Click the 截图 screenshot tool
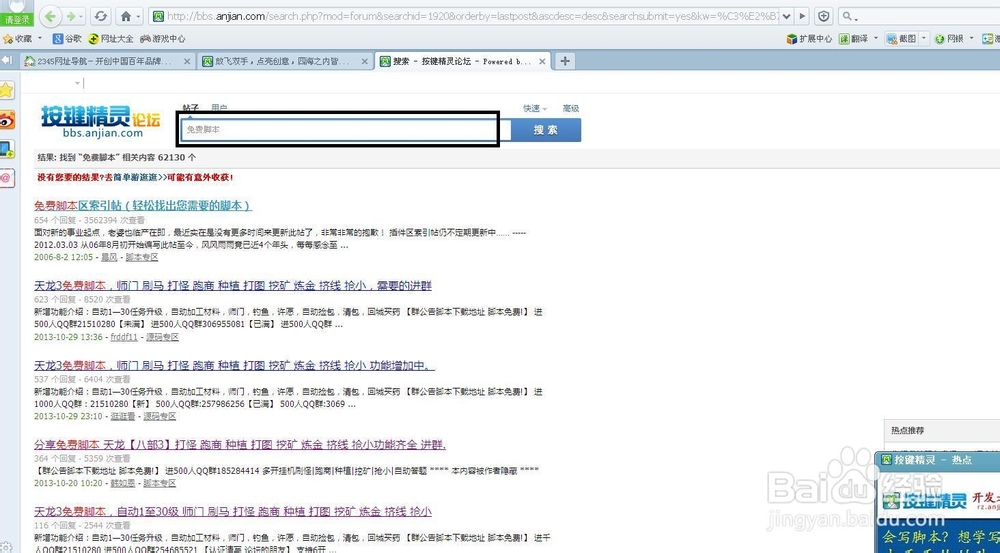This screenshot has width=1000, height=553. [x=901, y=39]
